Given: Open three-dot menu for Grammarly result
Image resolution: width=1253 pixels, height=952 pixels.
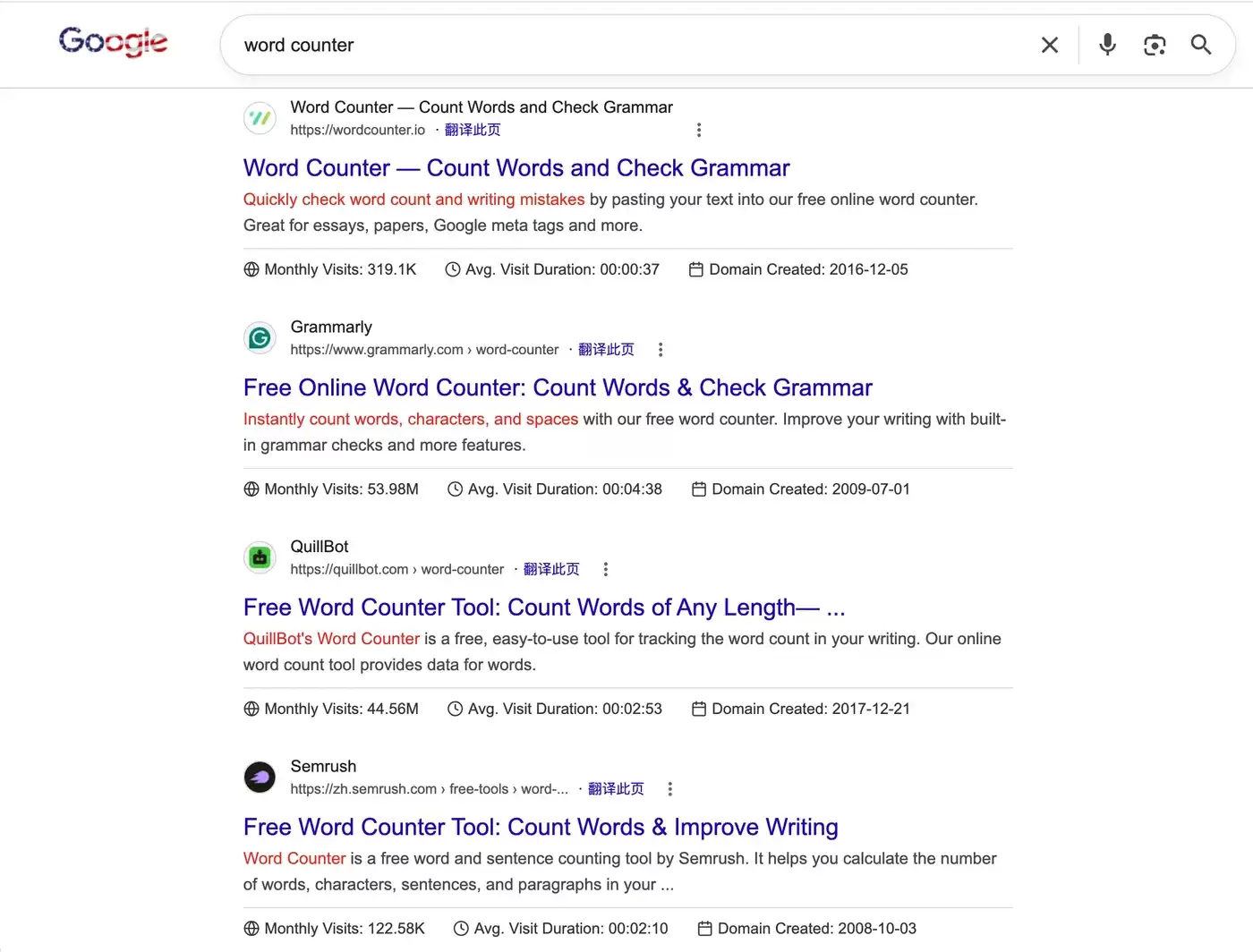Looking at the screenshot, I should (x=661, y=350).
